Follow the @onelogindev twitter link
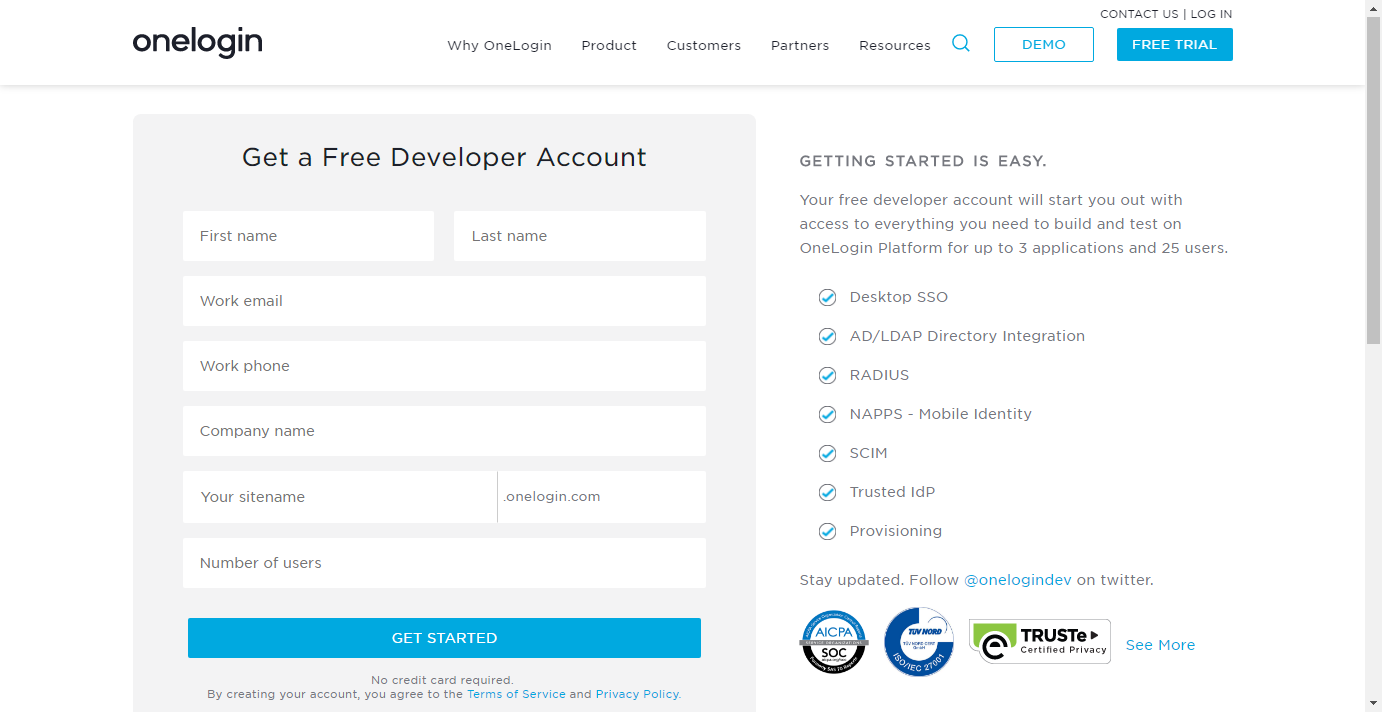Screen dimensions: 1382x712 [1017, 580]
